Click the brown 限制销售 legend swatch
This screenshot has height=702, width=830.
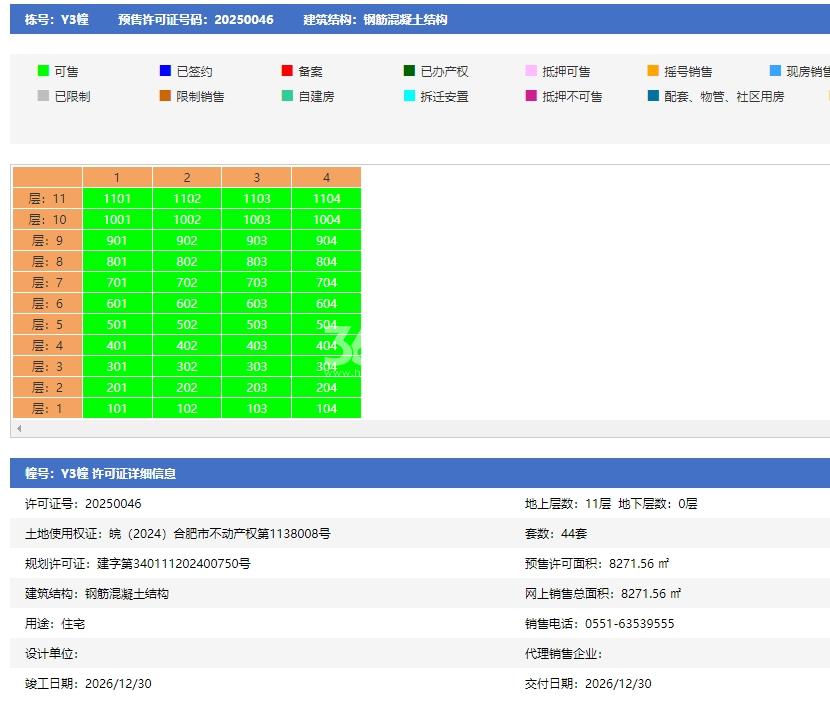click(165, 95)
